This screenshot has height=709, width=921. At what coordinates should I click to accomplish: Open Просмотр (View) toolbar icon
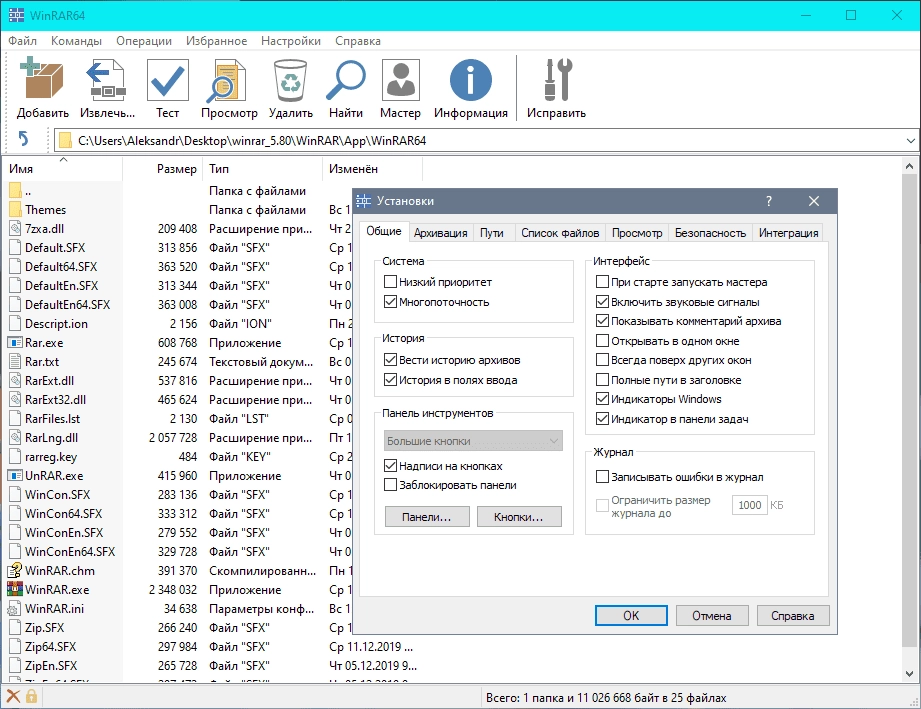pyautogui.click(x=228, y=80)
